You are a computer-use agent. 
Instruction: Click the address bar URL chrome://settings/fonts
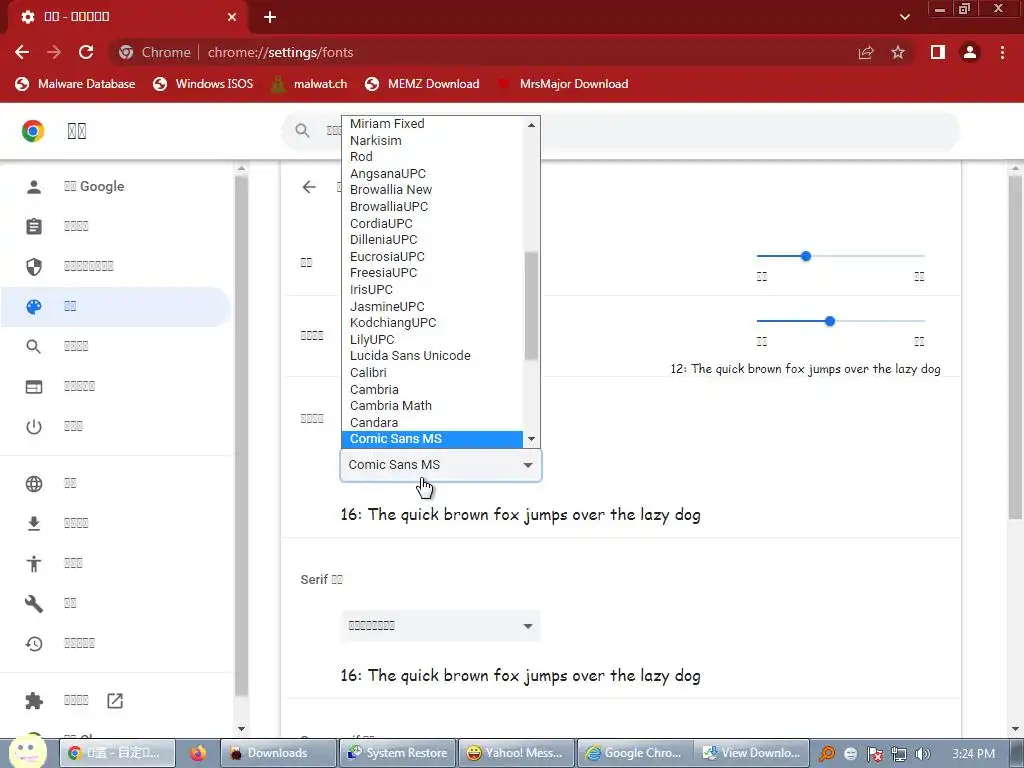[280, 52]
